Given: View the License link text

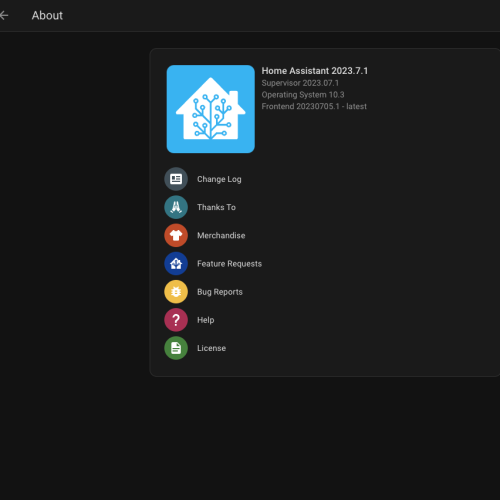Looking at the screenshot, I should pyautogui.click(x=211, y=348).
